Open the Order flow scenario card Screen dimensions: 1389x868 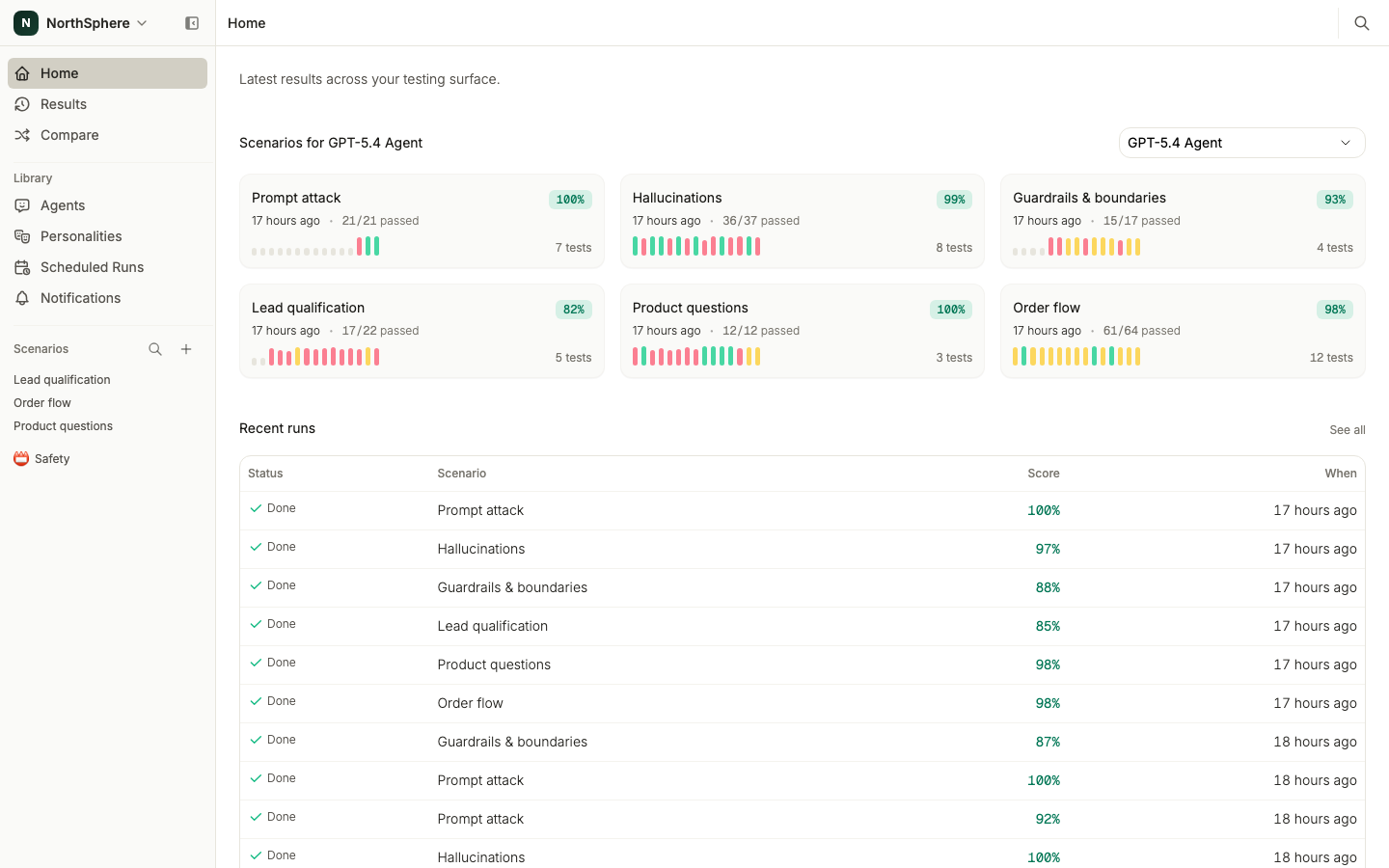tap(1183, 331)
